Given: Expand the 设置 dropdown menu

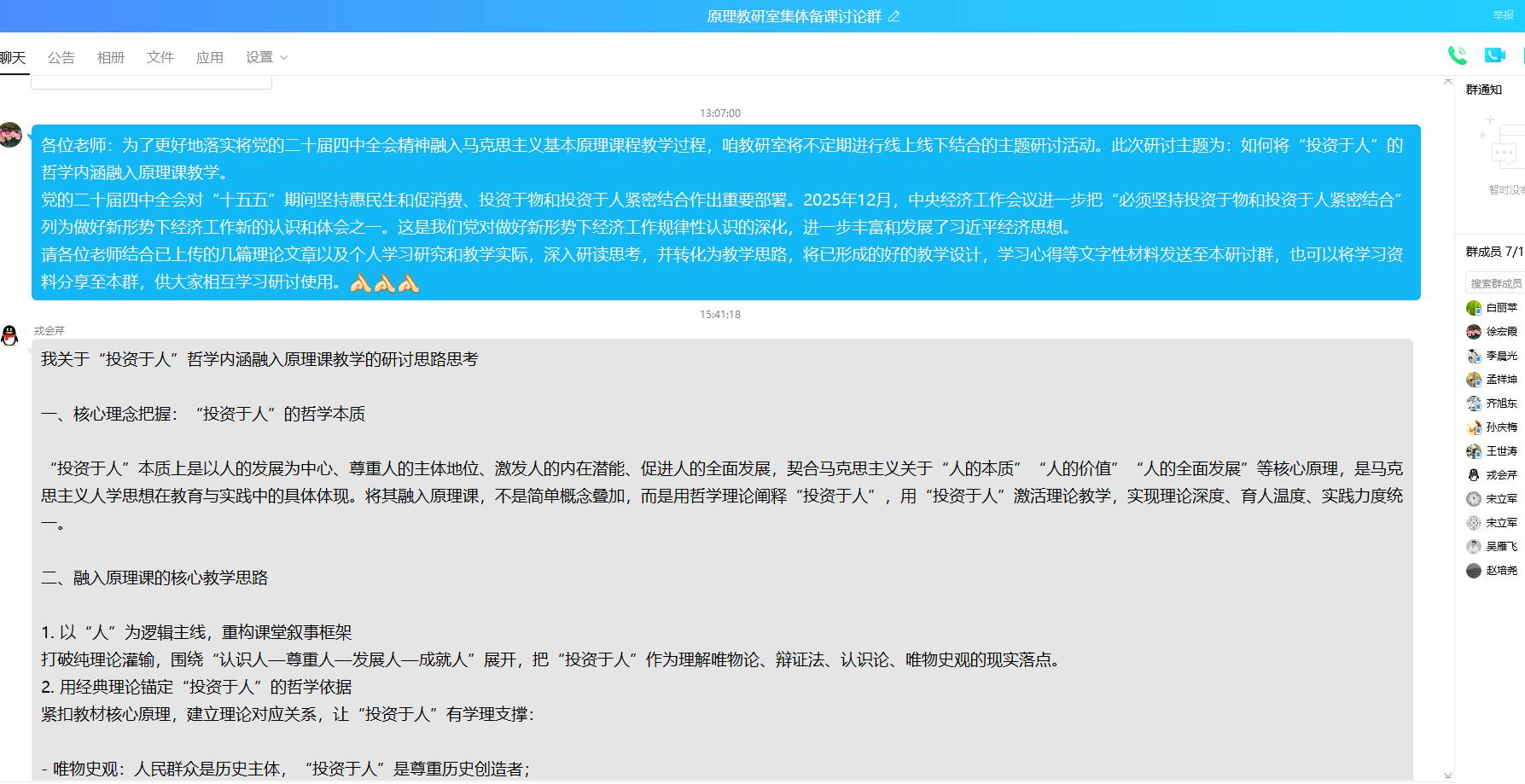Looking at the screenshot, I should click(266, 57).
